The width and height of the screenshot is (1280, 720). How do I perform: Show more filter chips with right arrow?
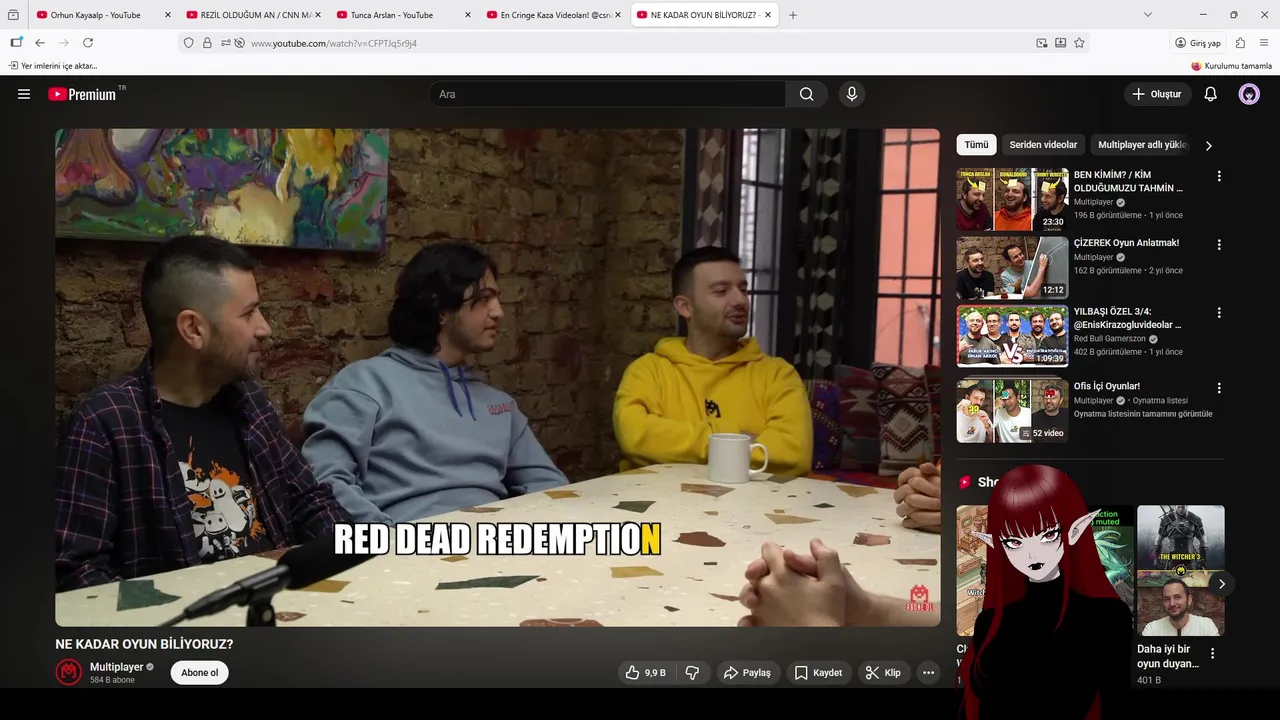[x=1208, y=146]
